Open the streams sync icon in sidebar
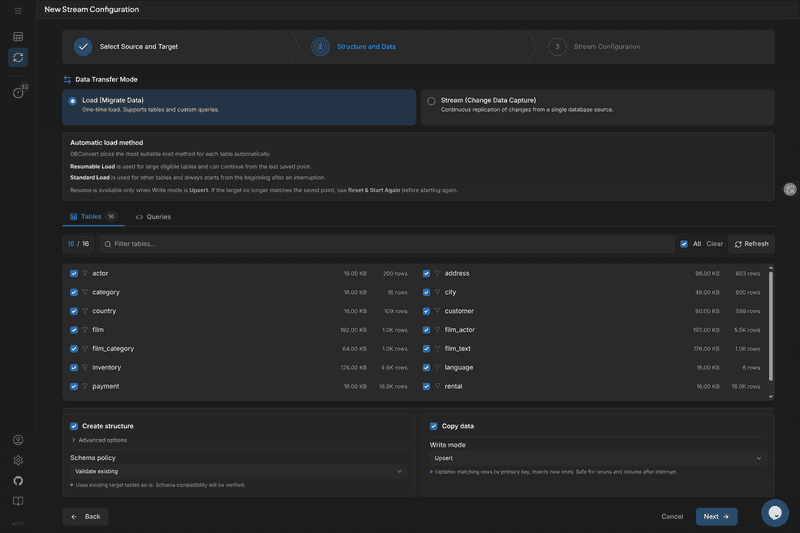 click(18, 57)
